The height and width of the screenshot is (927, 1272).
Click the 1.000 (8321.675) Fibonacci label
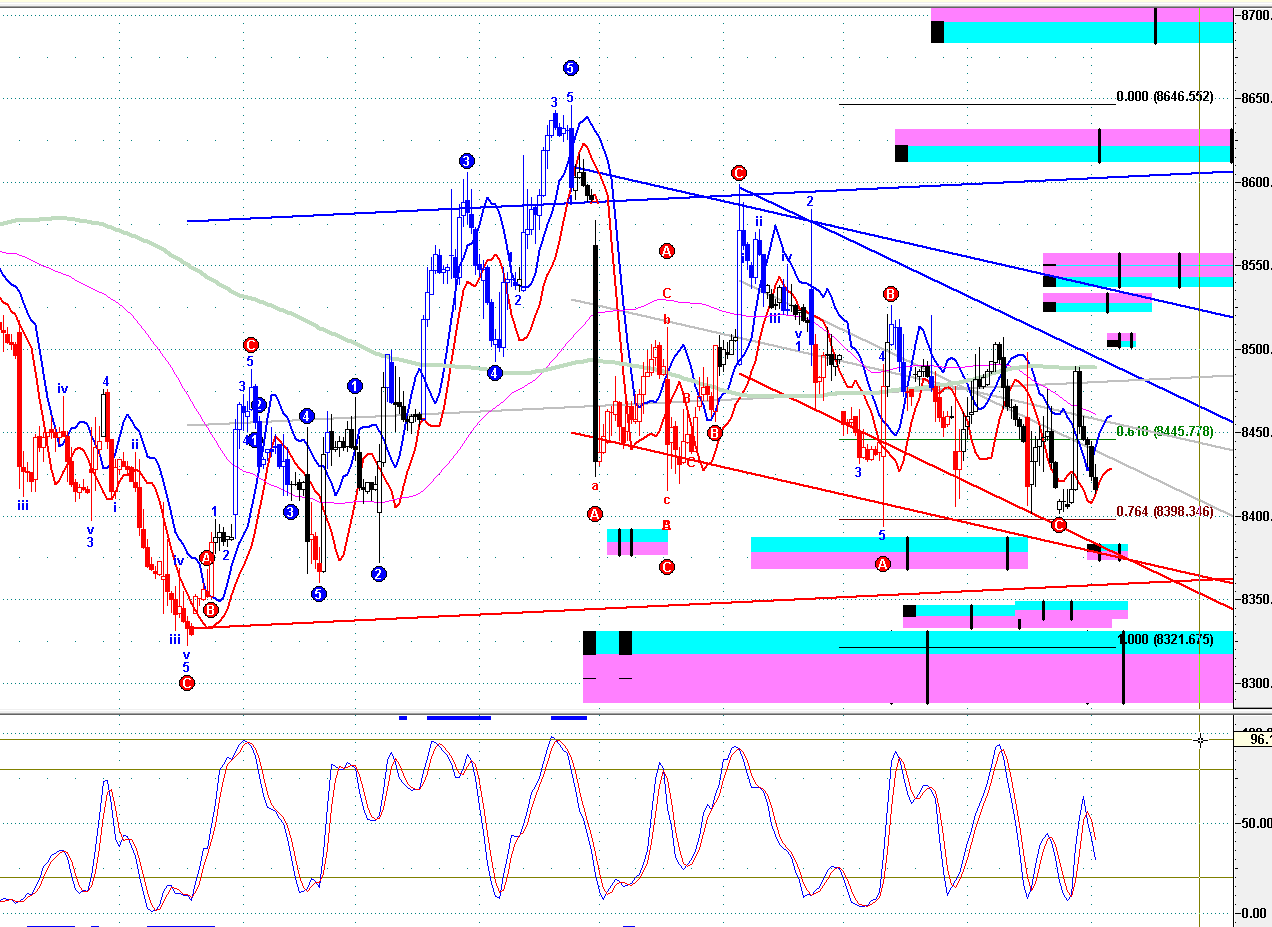[1164, 639]
